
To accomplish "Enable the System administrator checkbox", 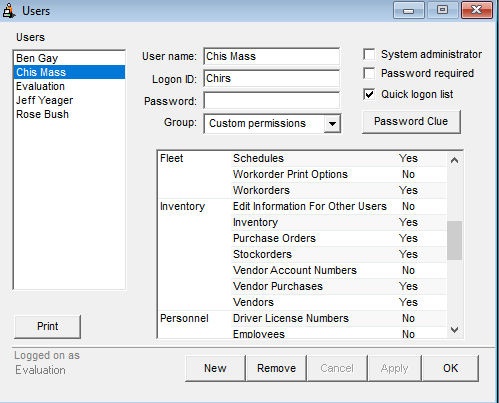I will click(369, 54).
